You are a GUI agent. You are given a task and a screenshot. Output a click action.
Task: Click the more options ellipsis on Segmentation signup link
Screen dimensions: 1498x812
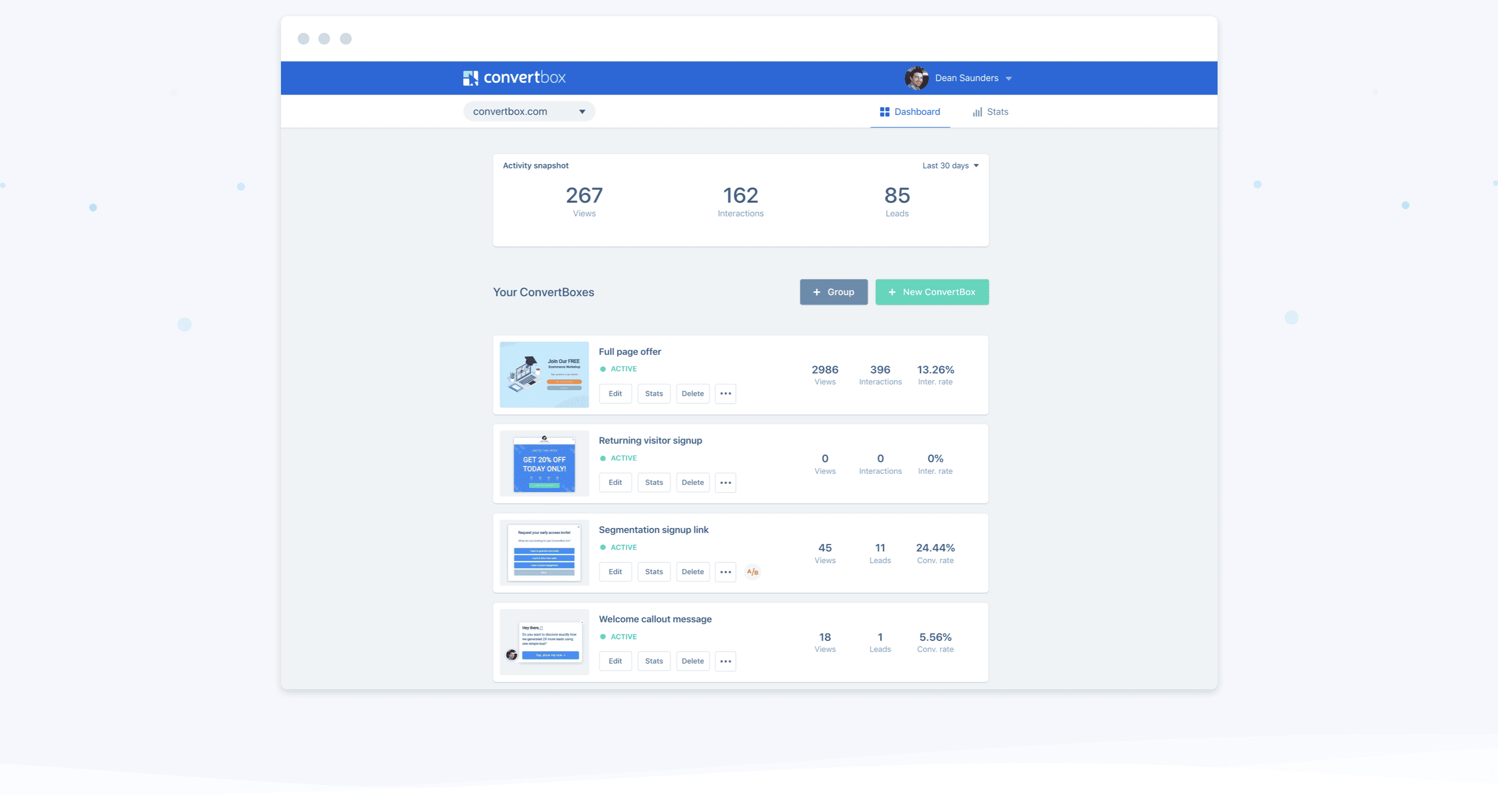725,571
